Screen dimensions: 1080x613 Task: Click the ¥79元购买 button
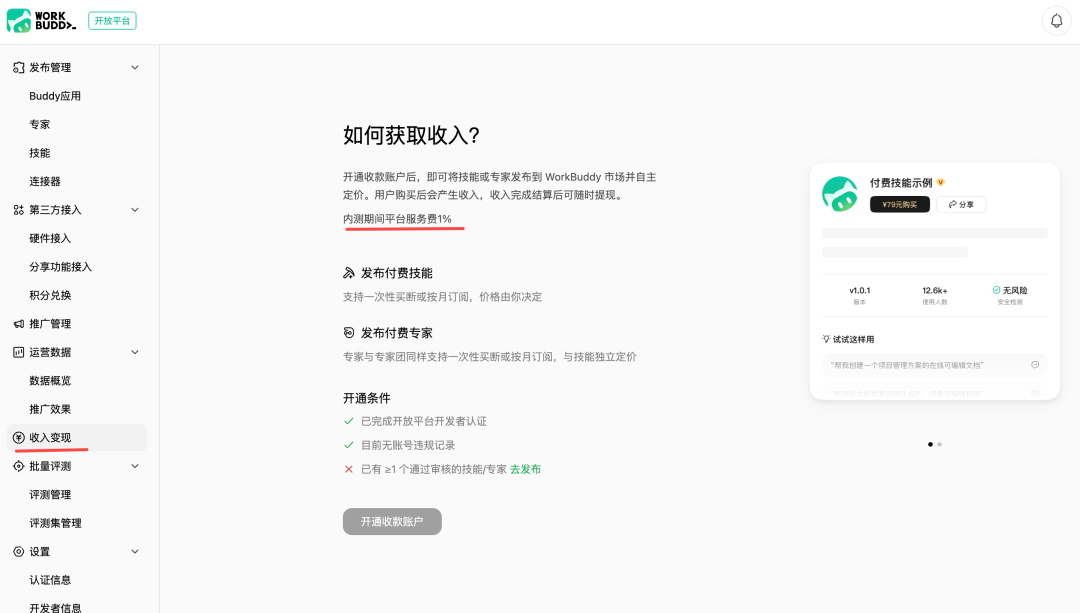click(900, 205)
